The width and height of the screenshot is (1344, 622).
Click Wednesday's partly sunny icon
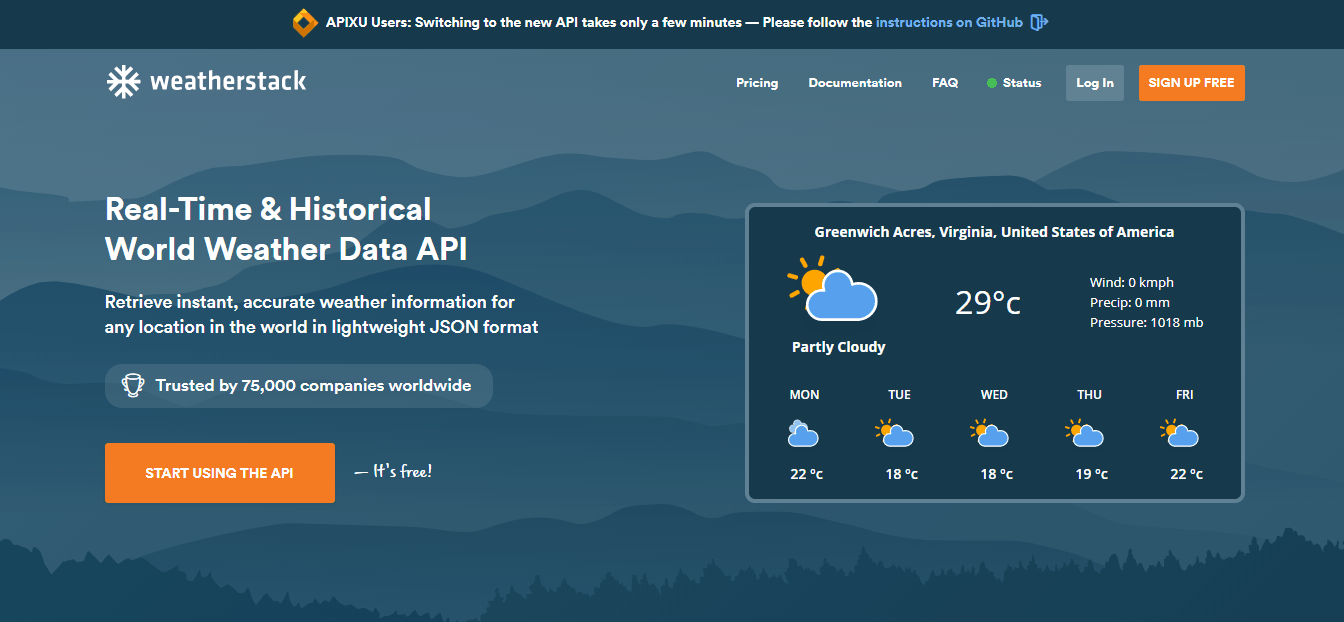pos(989,433)
